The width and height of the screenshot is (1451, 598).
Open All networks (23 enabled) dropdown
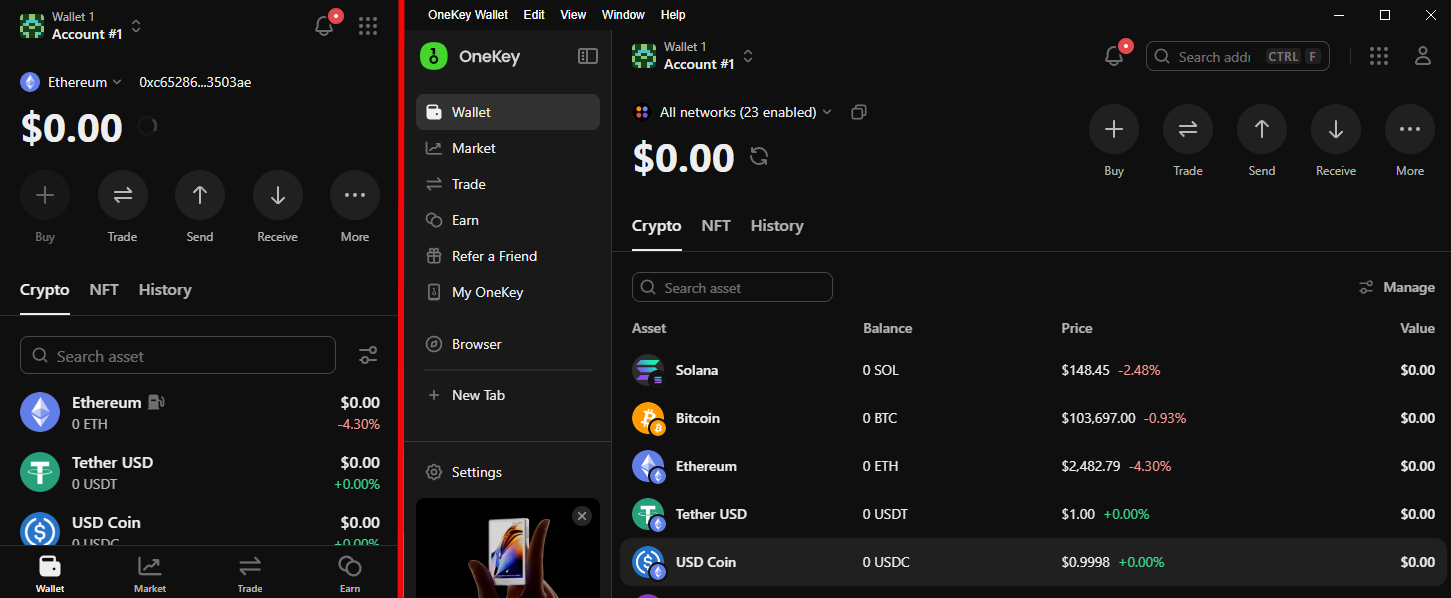733,112
